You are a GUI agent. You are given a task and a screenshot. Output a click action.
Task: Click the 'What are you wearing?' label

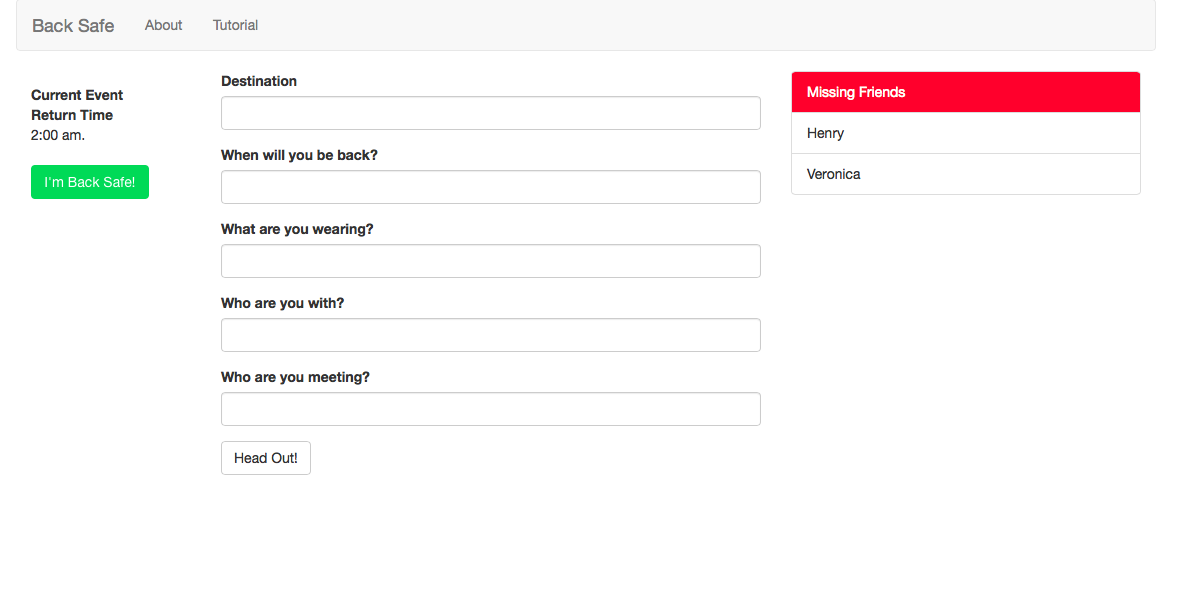coord(297,229)
